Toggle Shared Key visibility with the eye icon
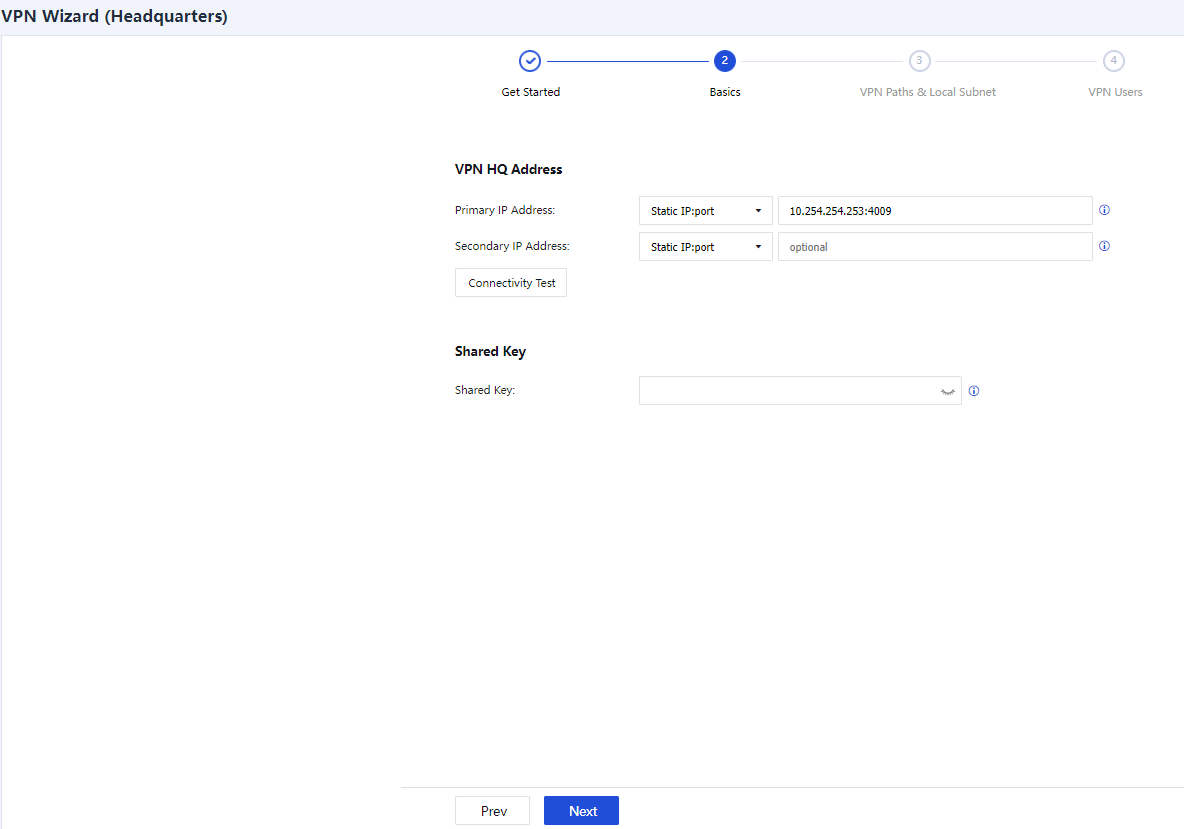 tap(947, 392)
